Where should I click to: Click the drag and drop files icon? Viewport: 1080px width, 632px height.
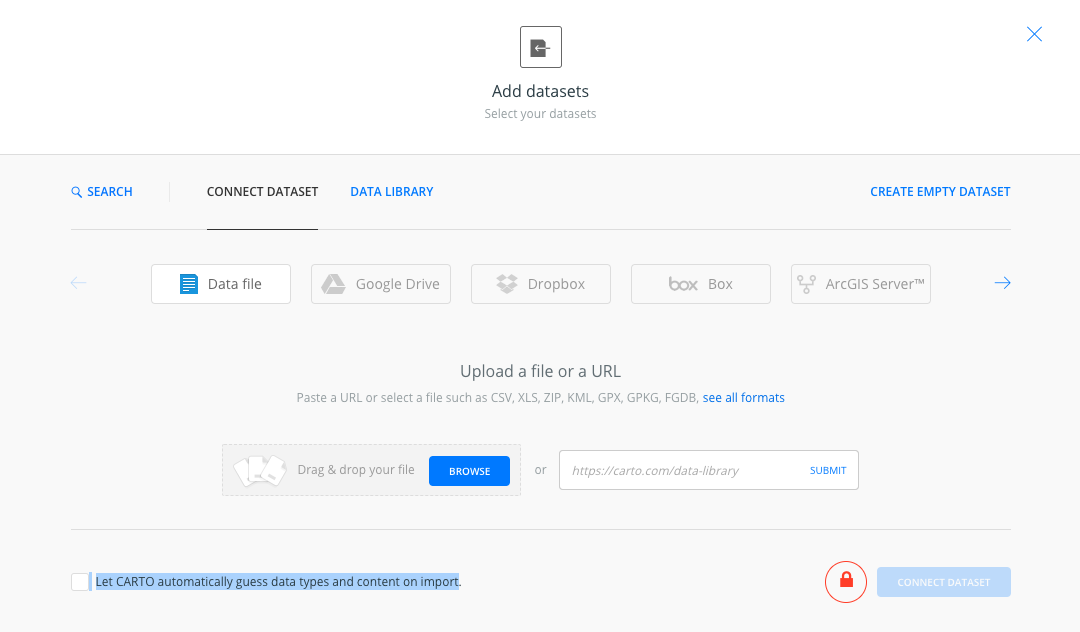[x=260, y=470]
